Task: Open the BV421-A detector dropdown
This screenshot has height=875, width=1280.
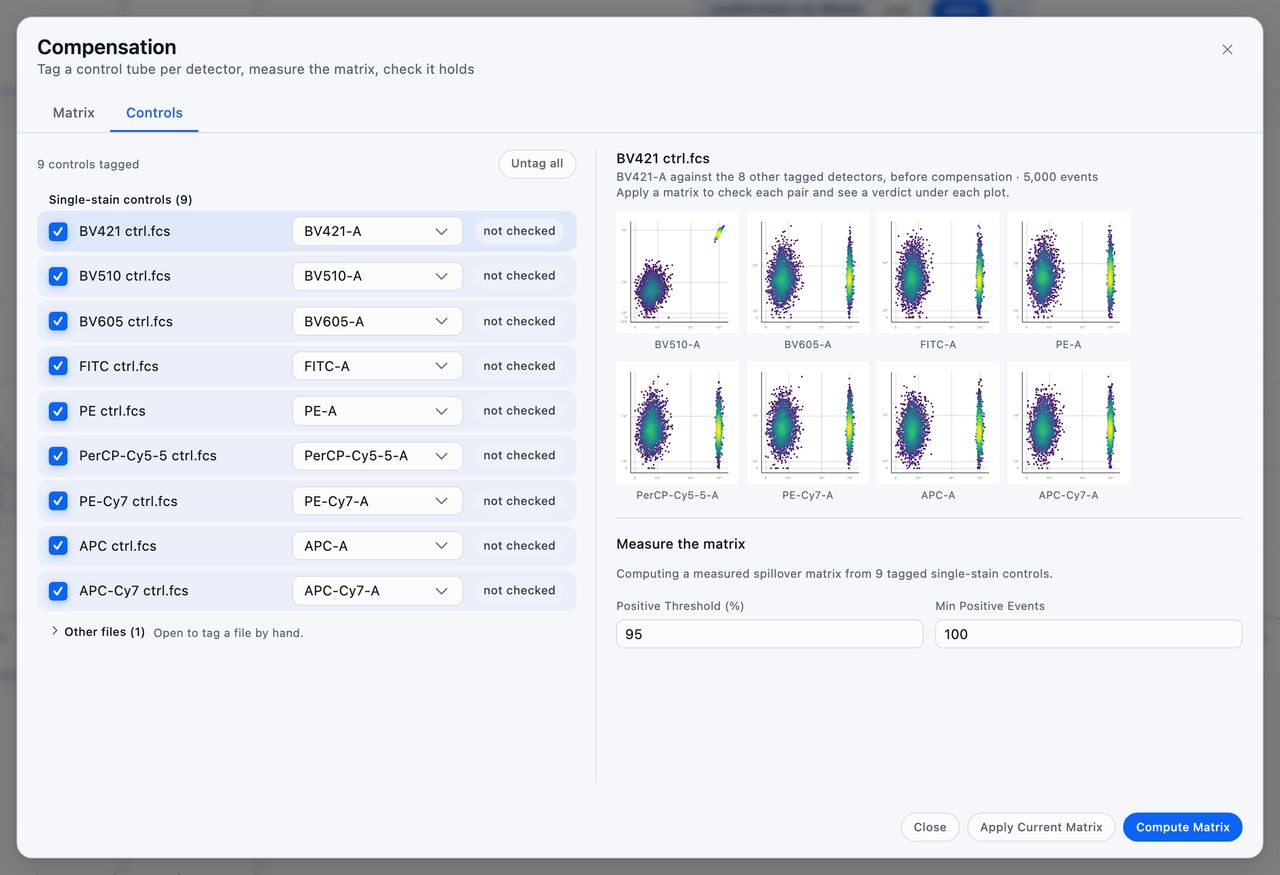Action: (377, 231)
